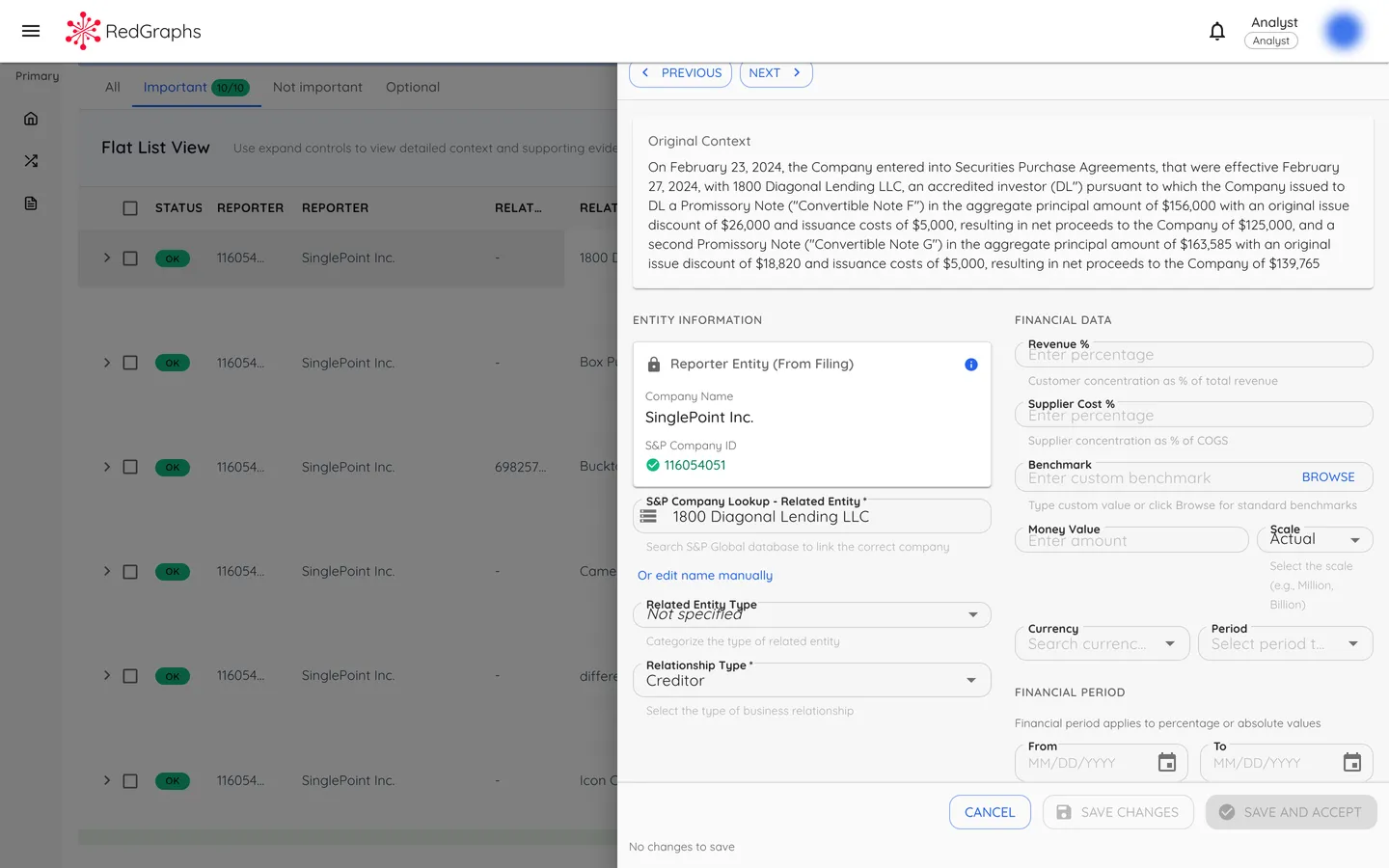1389x868 pixels.
Task: Click BROWSE for standard benchmarks
Action: [x=1328, y=476]
